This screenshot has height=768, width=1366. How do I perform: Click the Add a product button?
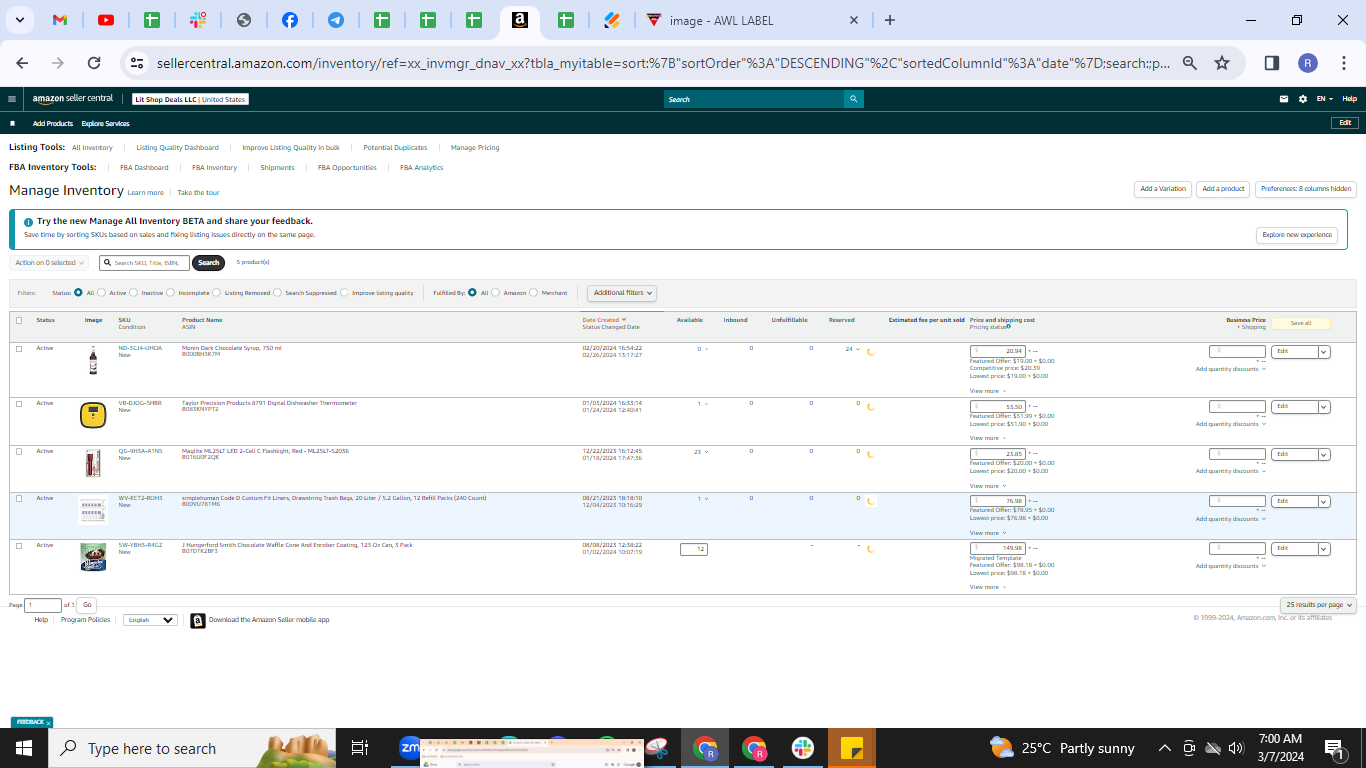[1223, 189]
